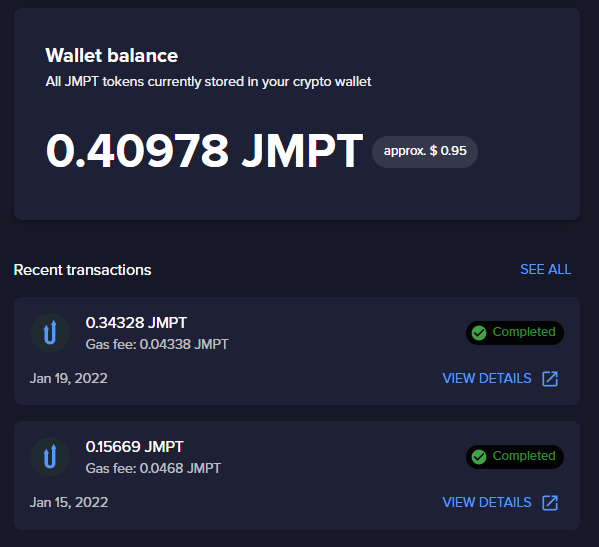
Task: Click the Jan 19 transaction arrow icon
Action: tap(50, 333)
